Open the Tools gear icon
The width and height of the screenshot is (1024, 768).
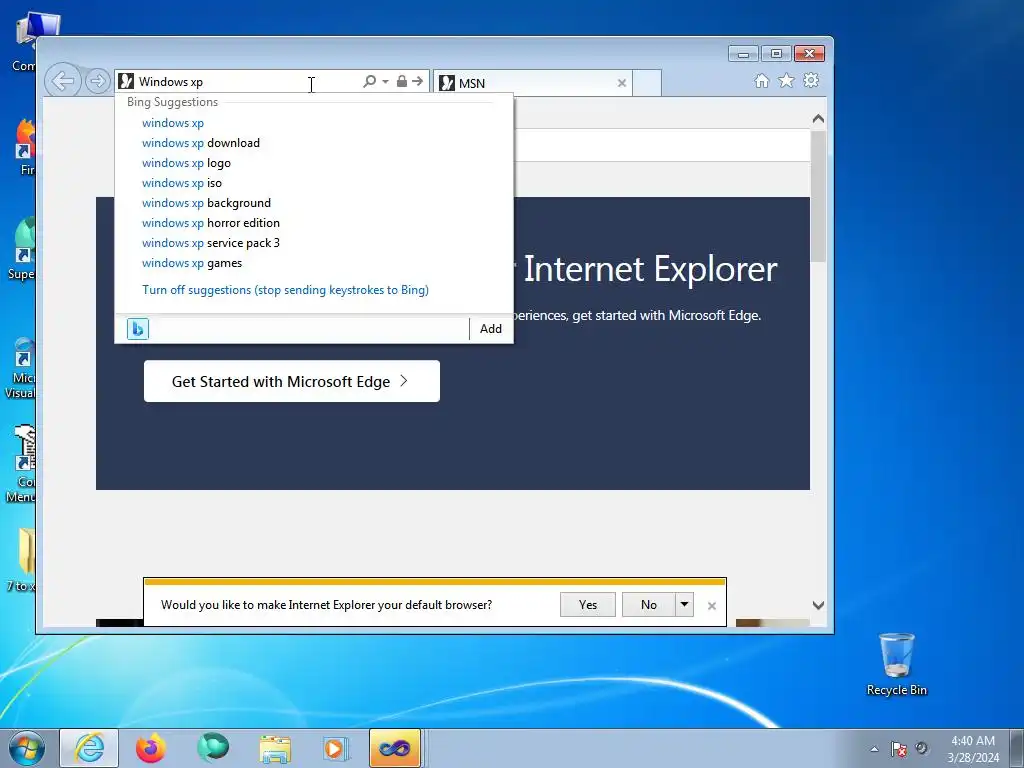(811, 80)
